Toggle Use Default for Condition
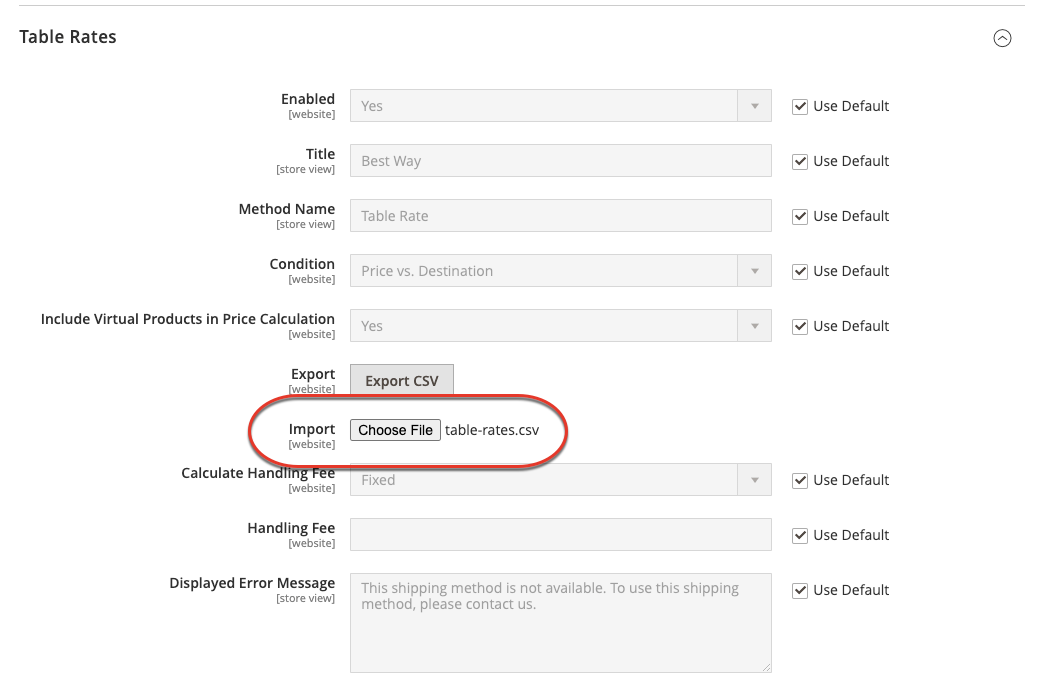 tap(799, 272)
